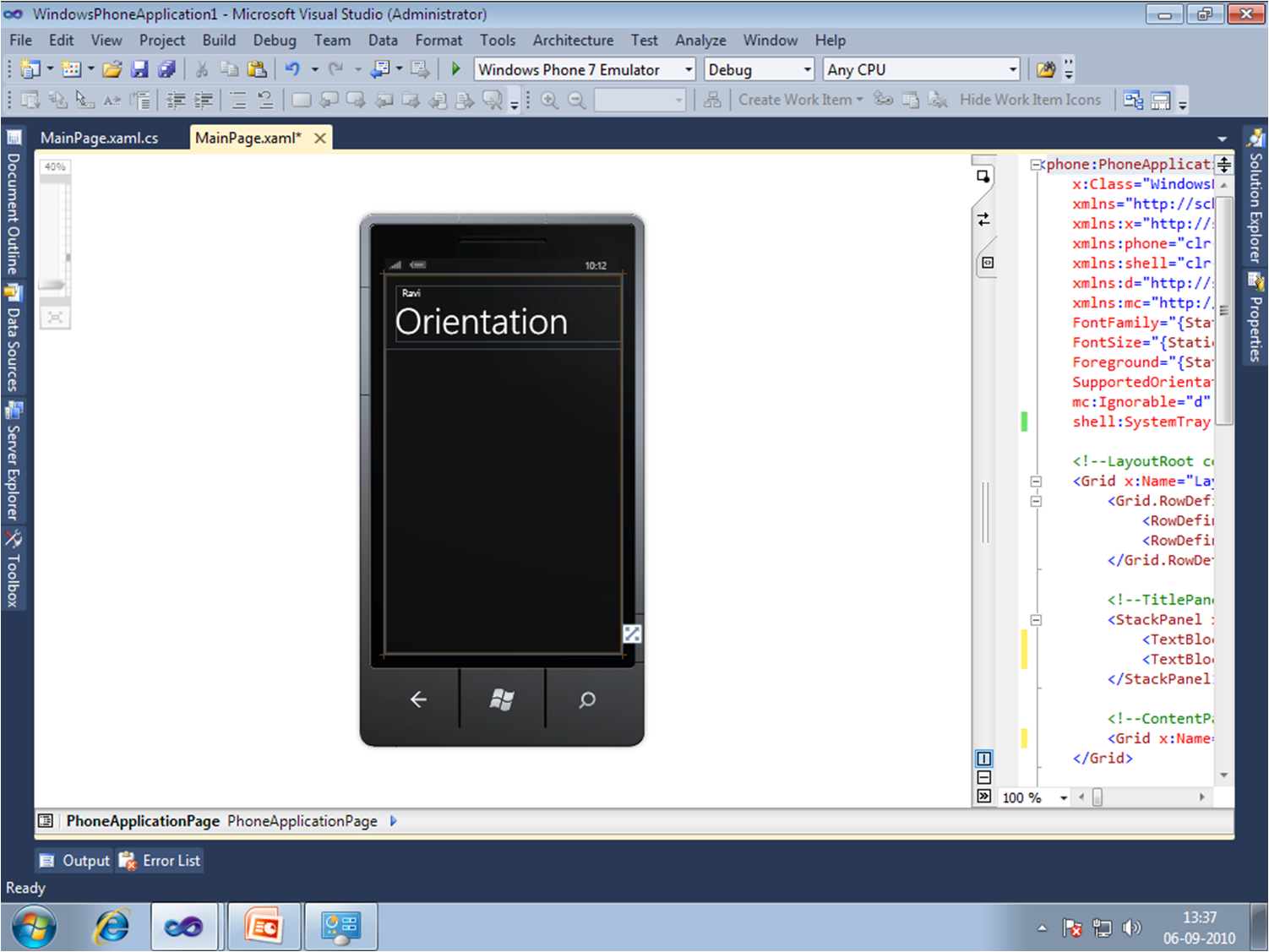Swap the design and XAML panes
The image size is (1269, 952).
(x=983, y=220)
